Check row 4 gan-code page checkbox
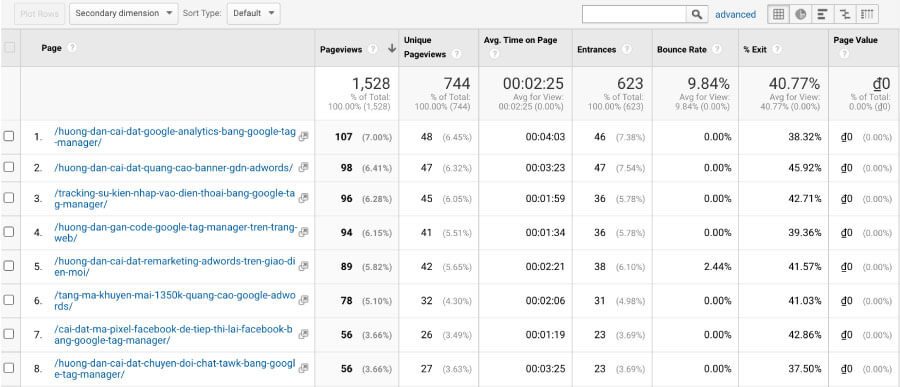Viewport: 900px width, 387px height. 9,231
